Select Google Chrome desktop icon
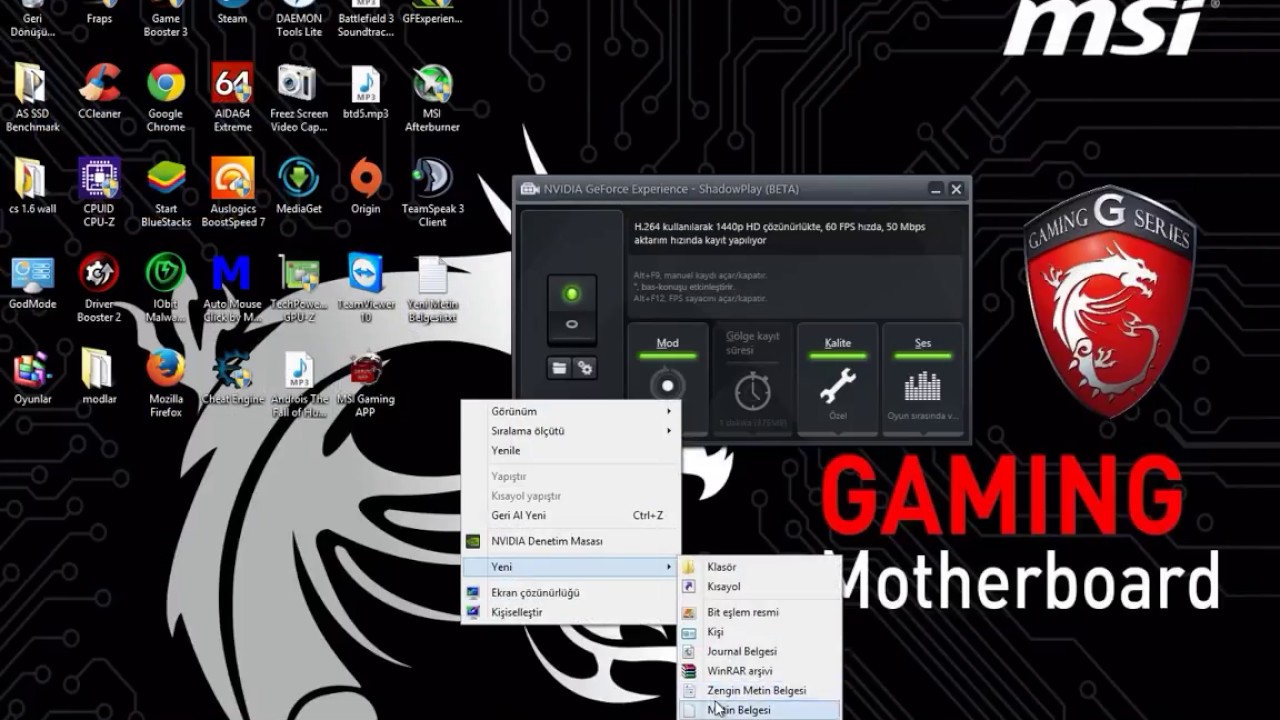Screen dimensions: 1280x720 pos(166,98)
